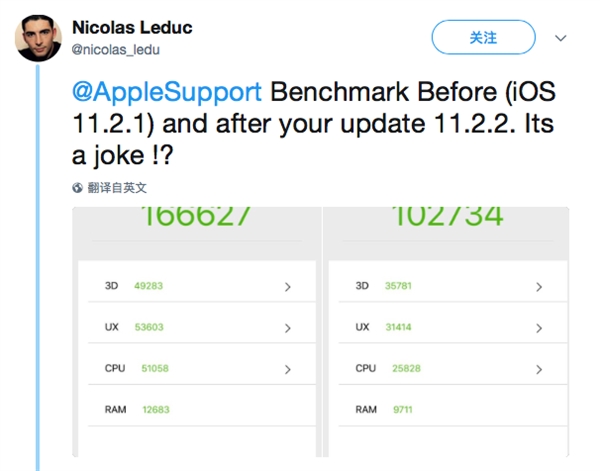Open the @AppleSupport mention link
Viewport: 600px width, 471px height.
[167, 92]
